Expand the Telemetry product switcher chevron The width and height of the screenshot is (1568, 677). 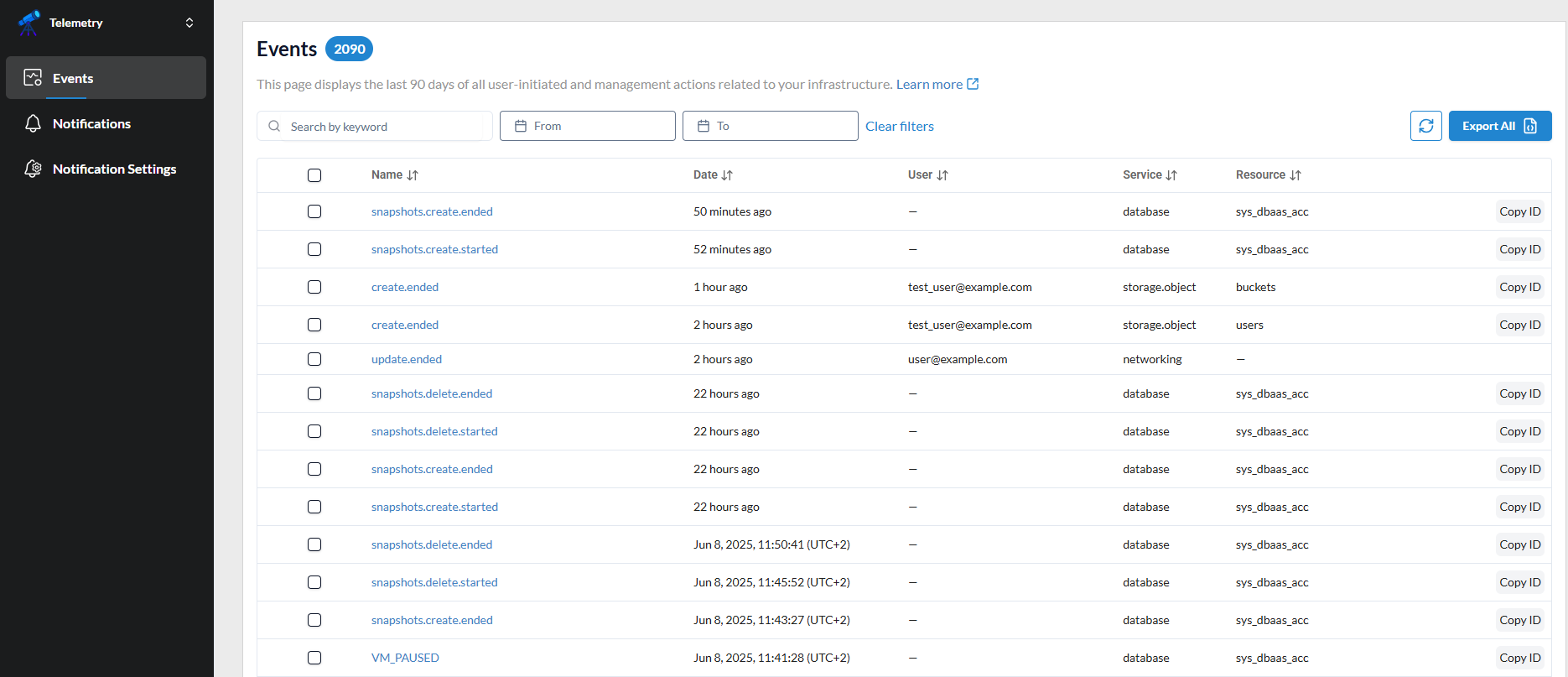point(190,23)
